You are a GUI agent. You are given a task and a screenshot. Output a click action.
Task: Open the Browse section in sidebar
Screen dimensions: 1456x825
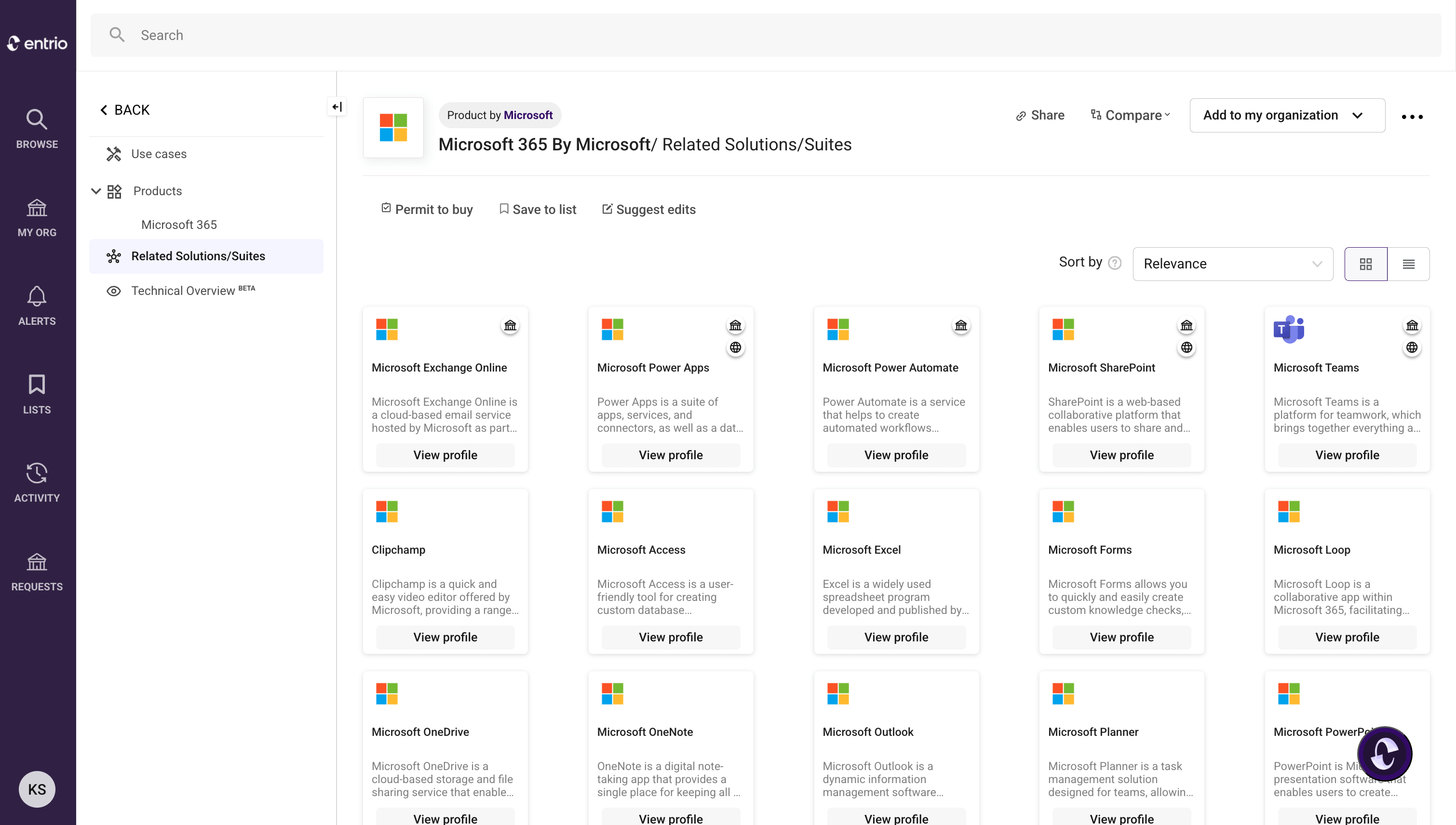tap(37, 129)
